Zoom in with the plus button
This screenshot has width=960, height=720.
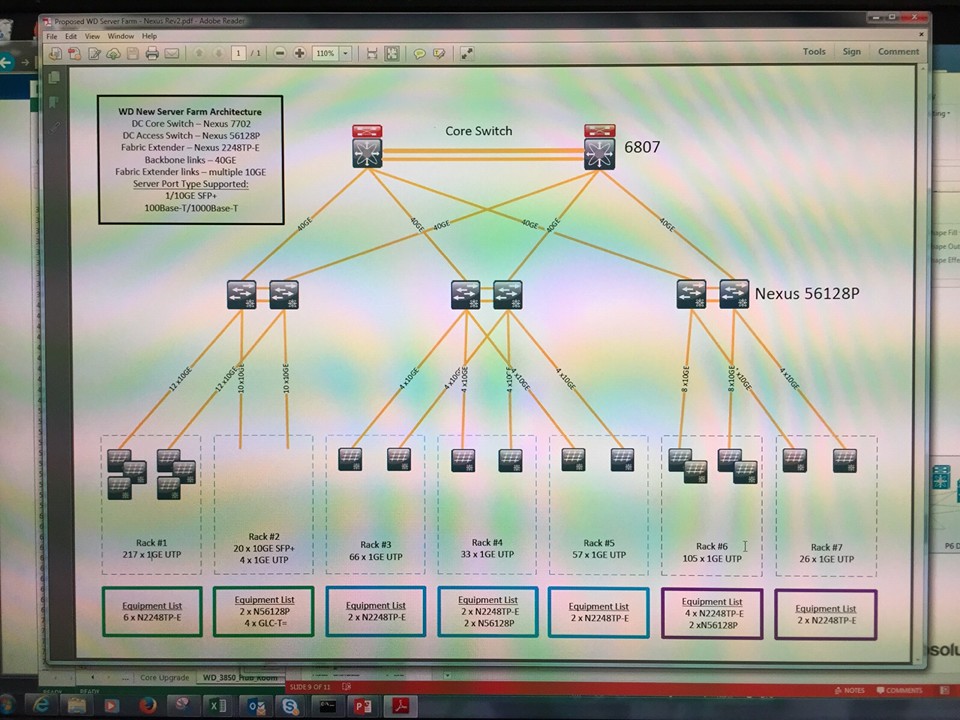coord(299,53)
